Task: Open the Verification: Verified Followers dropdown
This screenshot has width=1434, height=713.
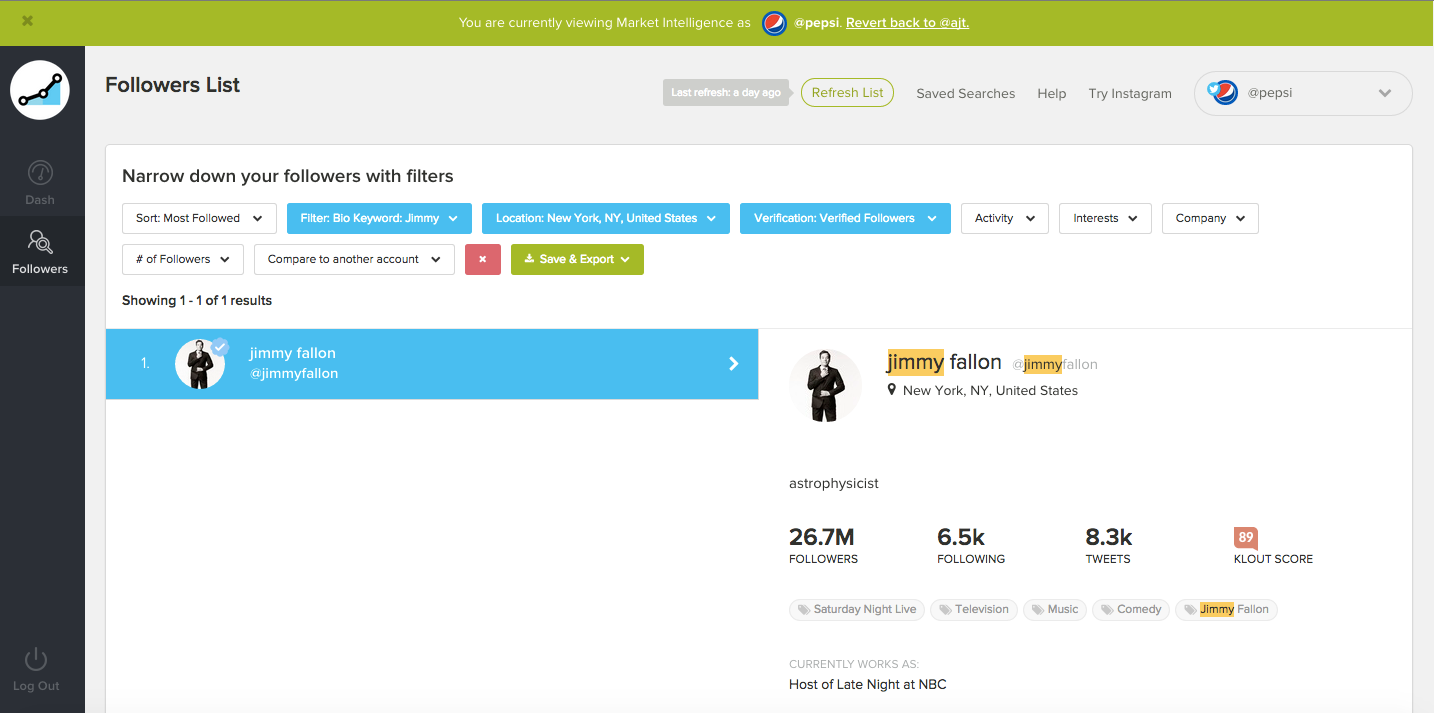Action: (x=845, y=218)
